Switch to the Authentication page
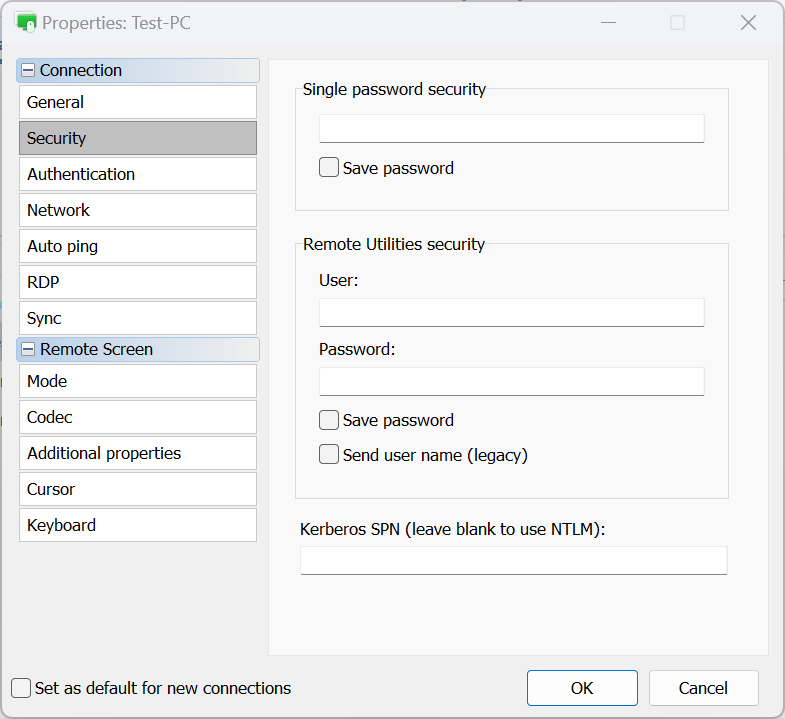 [138, 174]
